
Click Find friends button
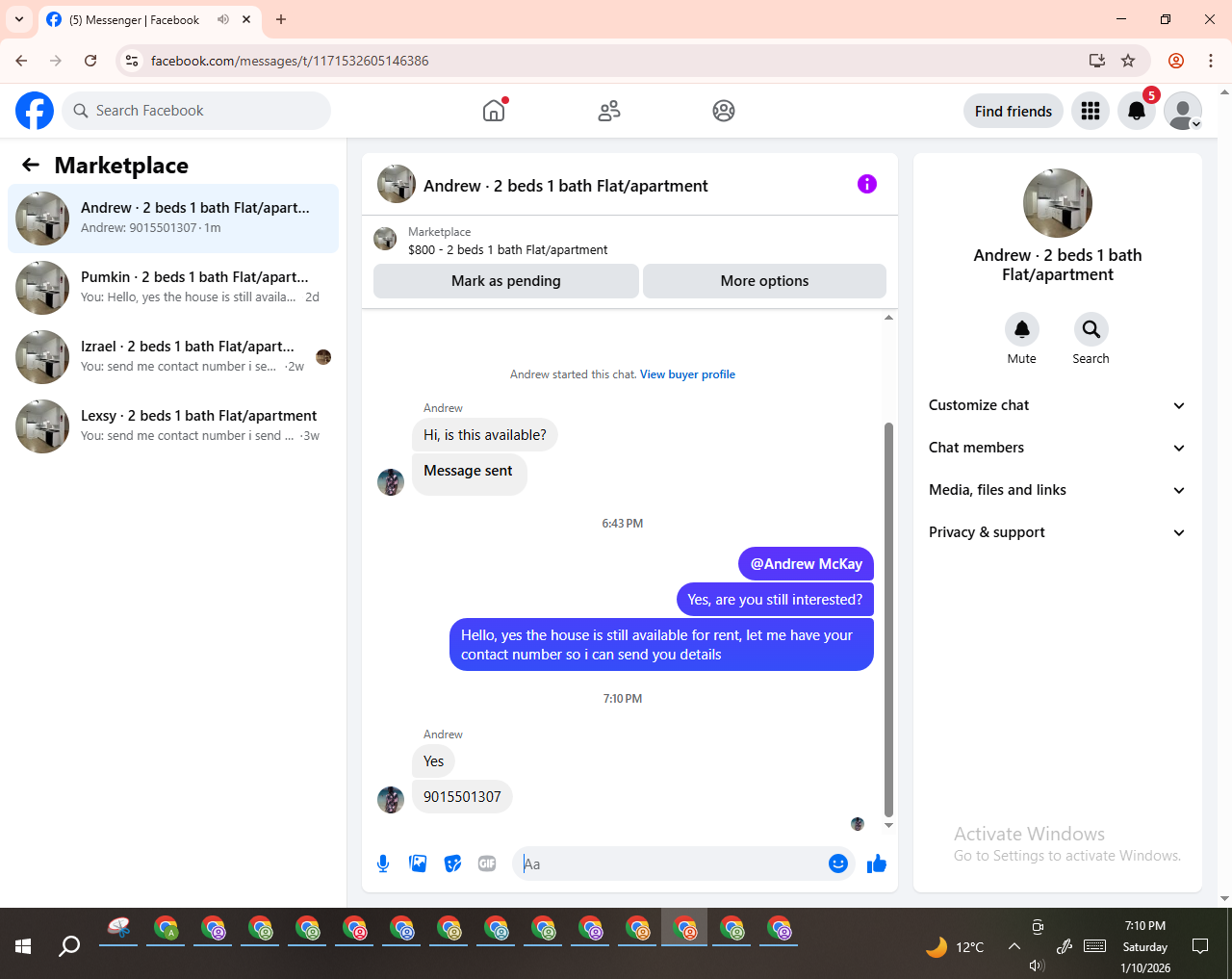(x=1014, y=111)
